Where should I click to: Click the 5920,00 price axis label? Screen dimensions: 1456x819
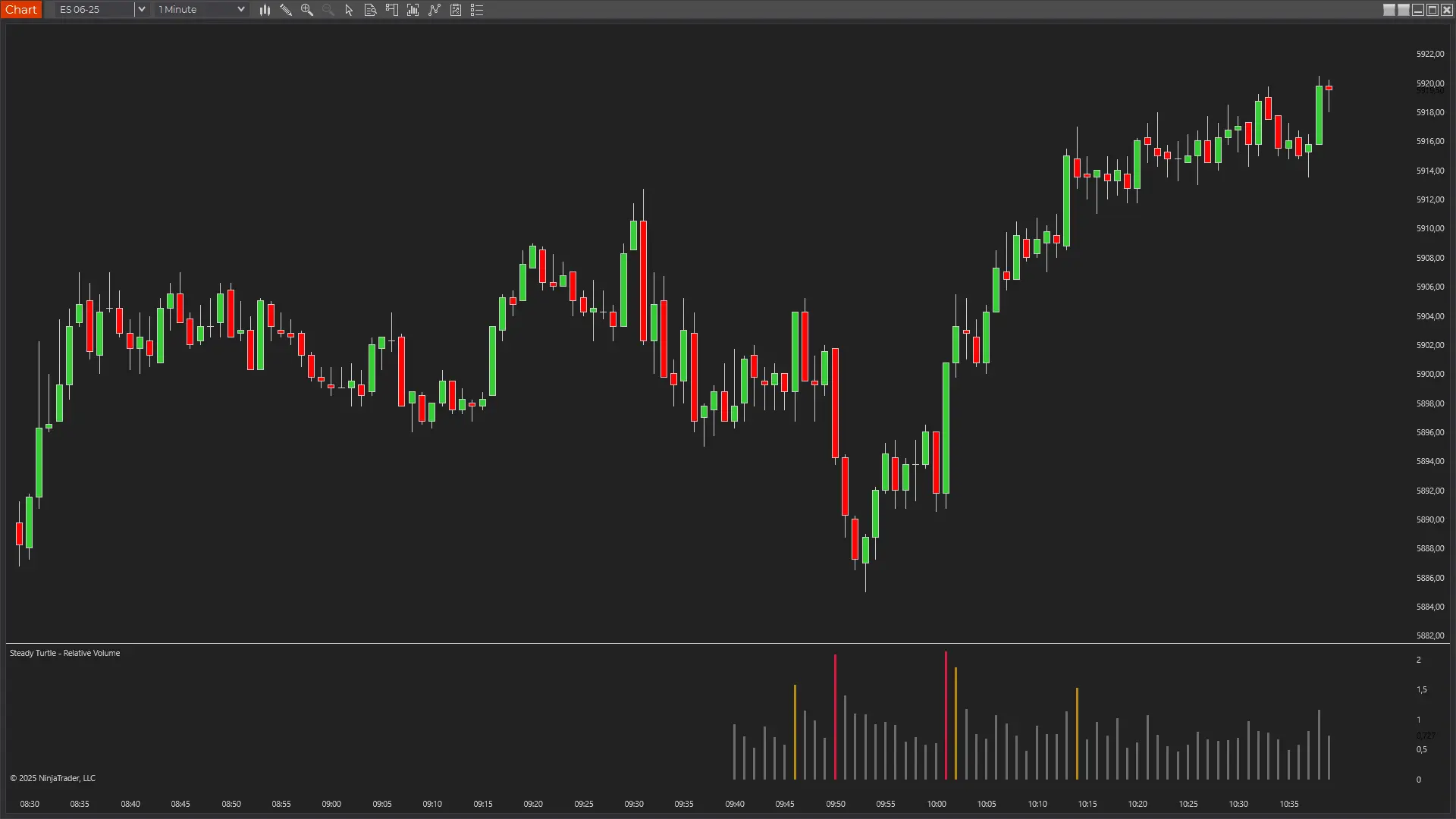(1429, 83)
